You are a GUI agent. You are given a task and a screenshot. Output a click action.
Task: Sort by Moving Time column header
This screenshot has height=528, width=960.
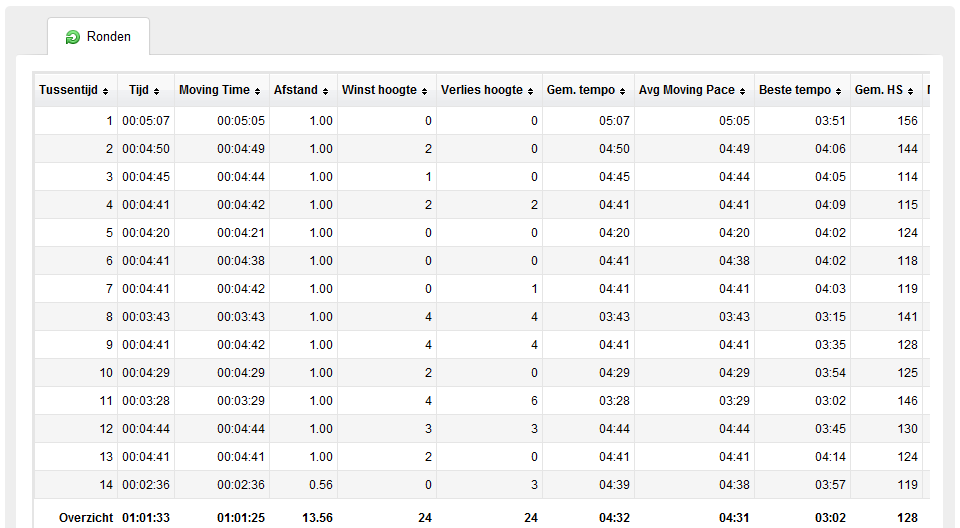pos(221,90)
